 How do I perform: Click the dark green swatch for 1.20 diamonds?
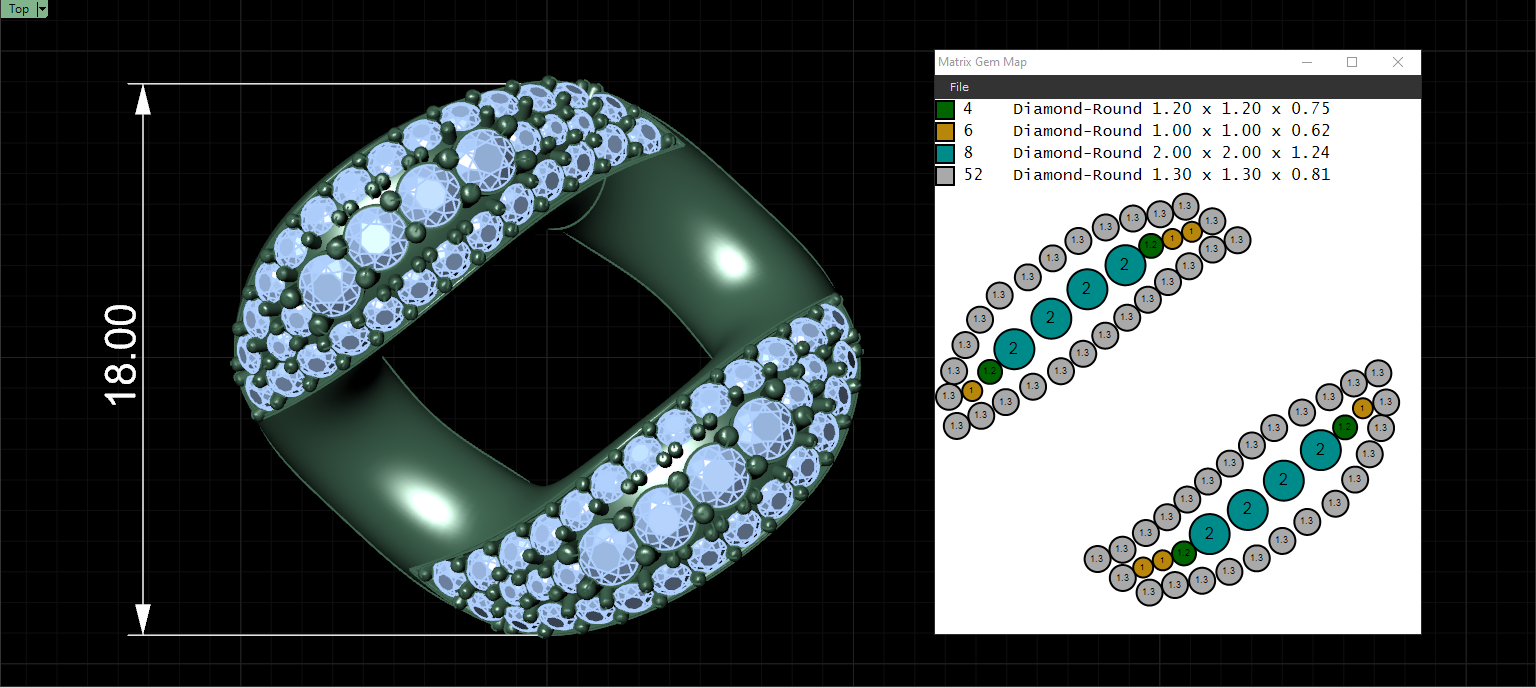(x=945, y=109)
